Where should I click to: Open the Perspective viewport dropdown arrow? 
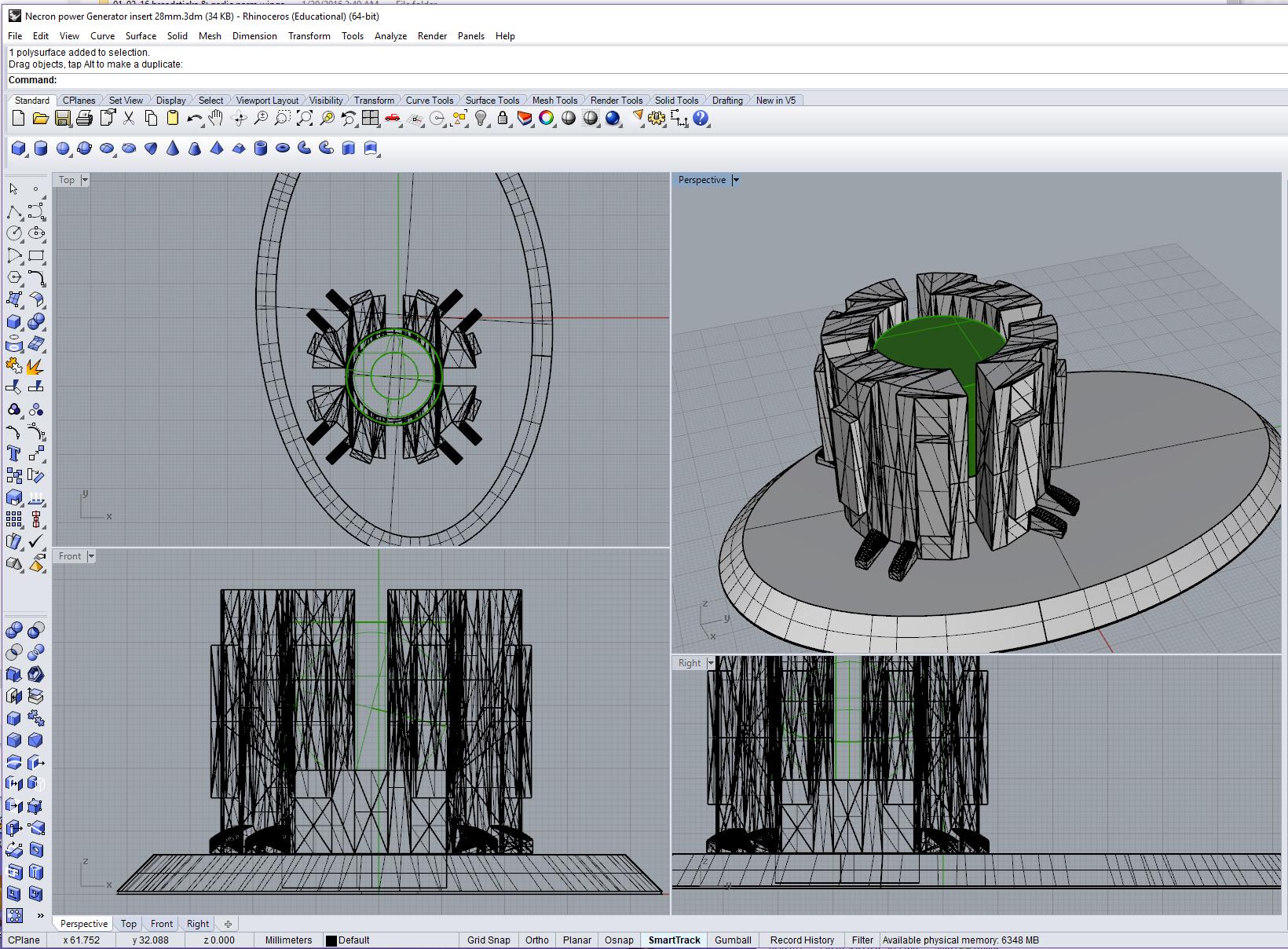735,180
